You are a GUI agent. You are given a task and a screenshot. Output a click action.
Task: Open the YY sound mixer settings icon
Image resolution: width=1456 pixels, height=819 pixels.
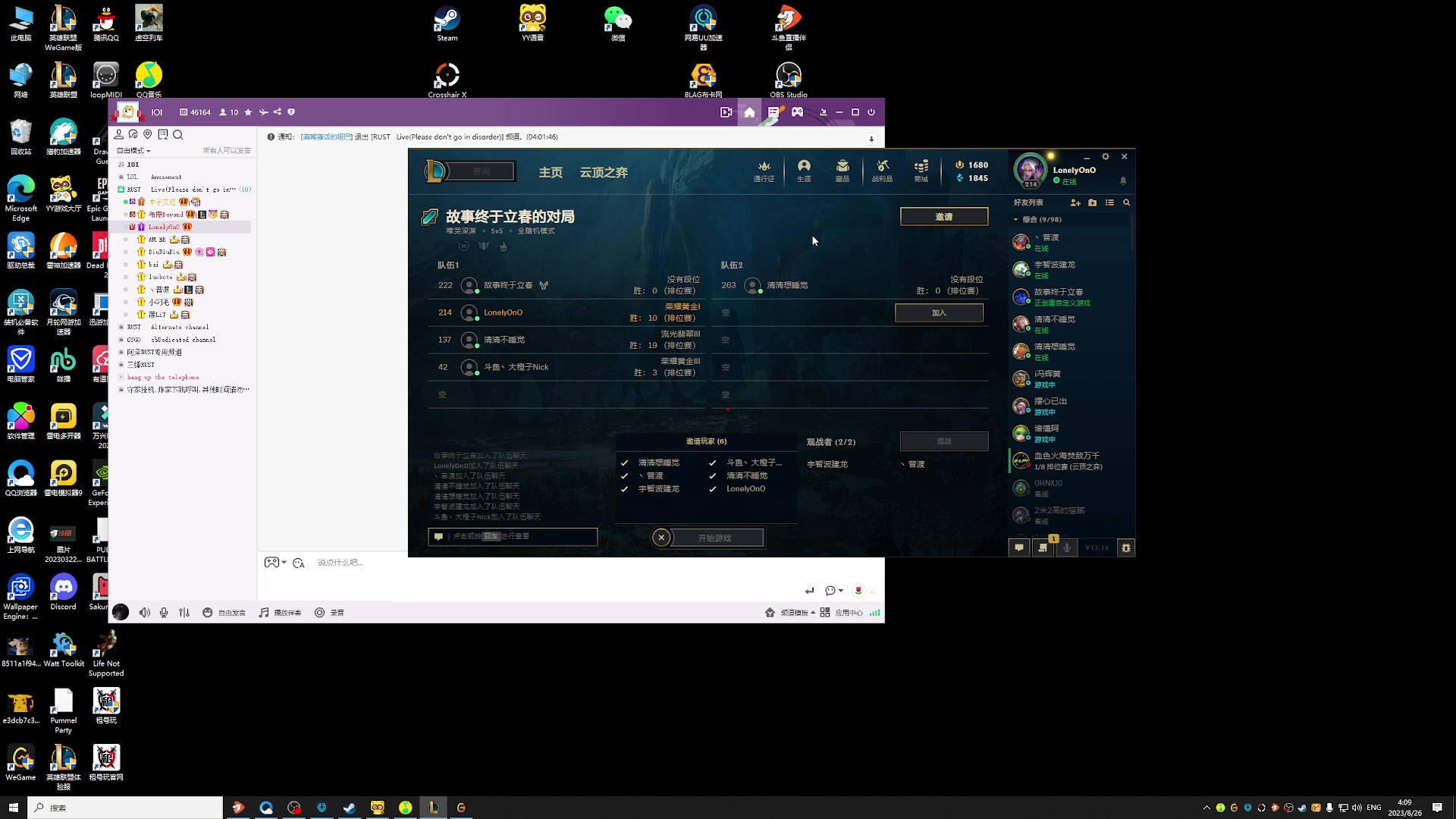tap(184, 613)
